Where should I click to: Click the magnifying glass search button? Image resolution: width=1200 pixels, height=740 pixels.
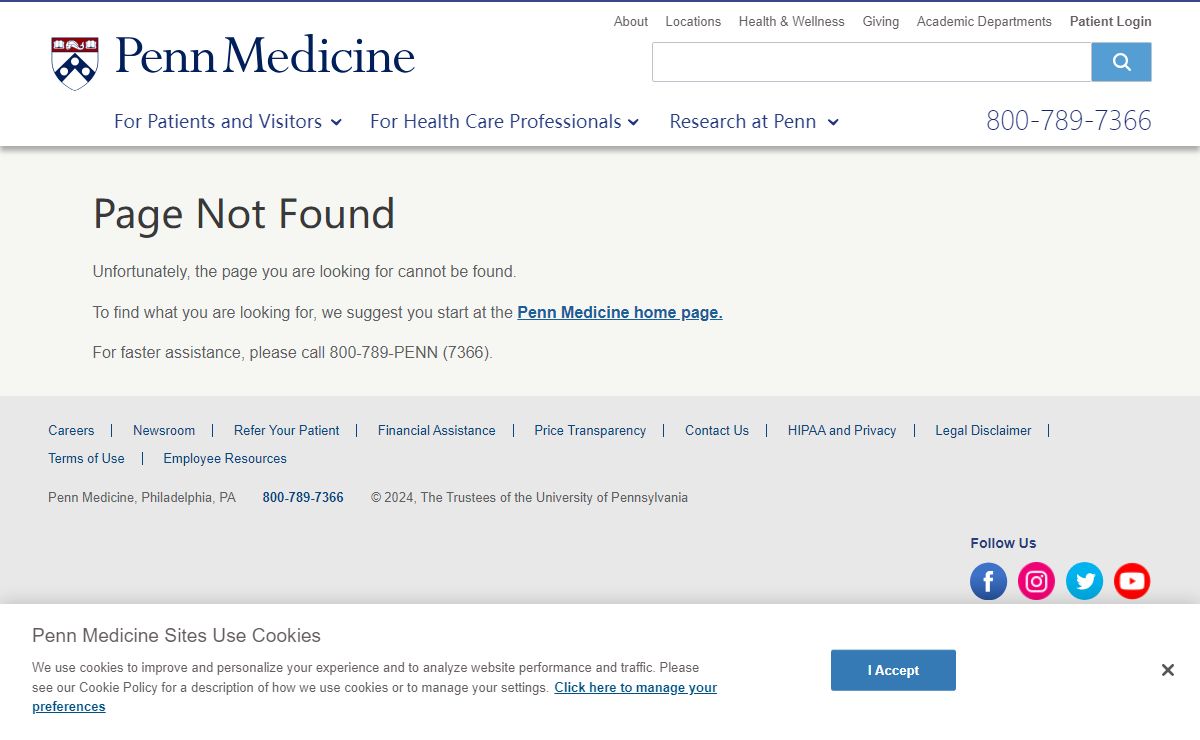tap(1121, 62)
